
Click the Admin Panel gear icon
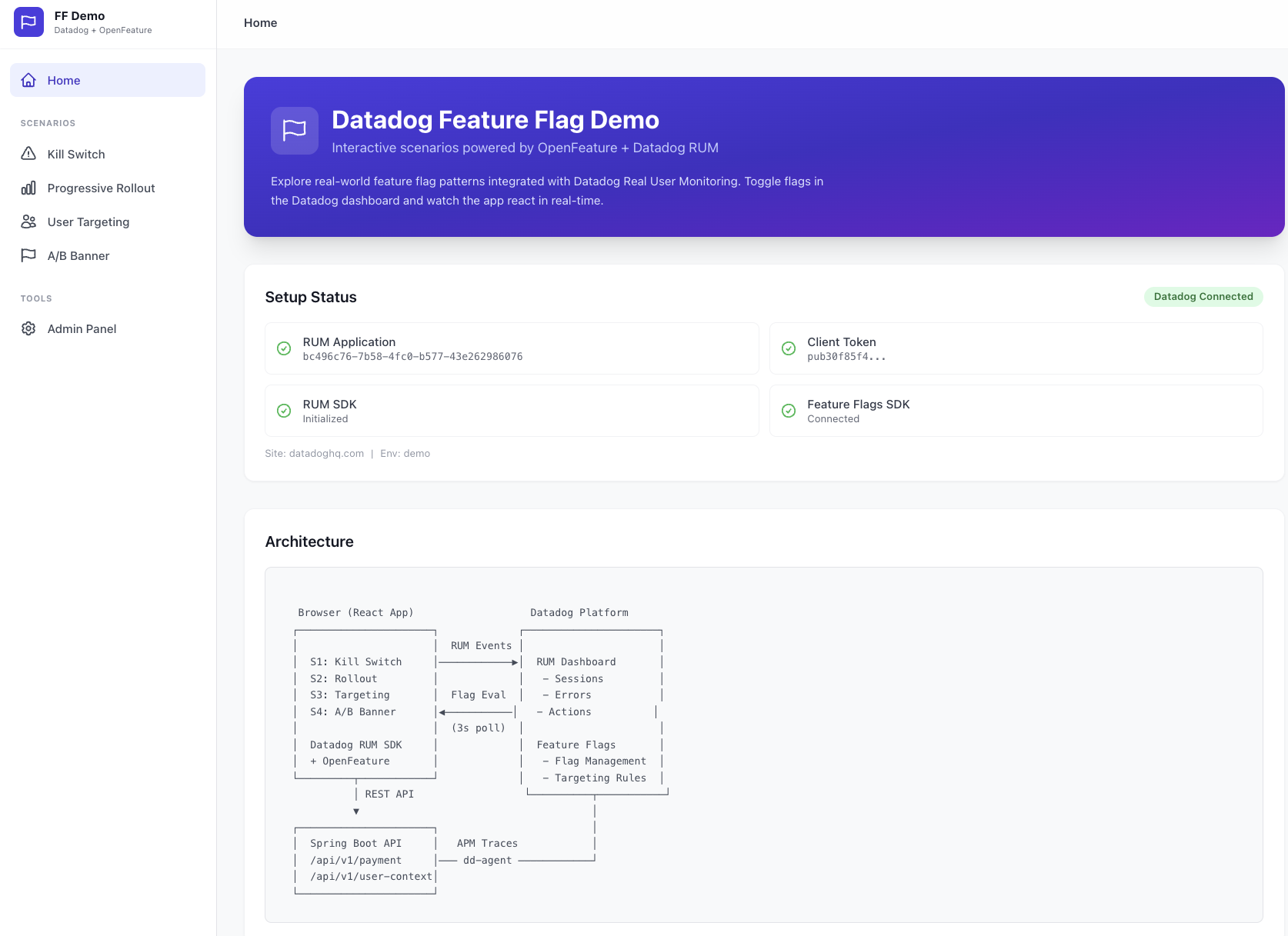[x=28, y=328]
